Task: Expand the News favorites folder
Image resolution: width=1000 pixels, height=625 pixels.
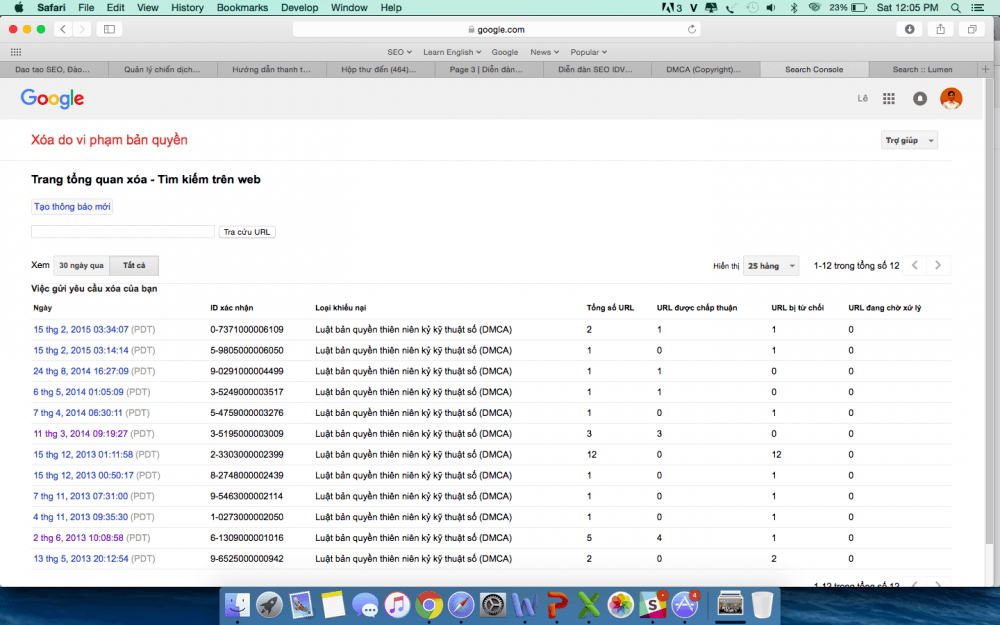Action: (x=545, y=52)
